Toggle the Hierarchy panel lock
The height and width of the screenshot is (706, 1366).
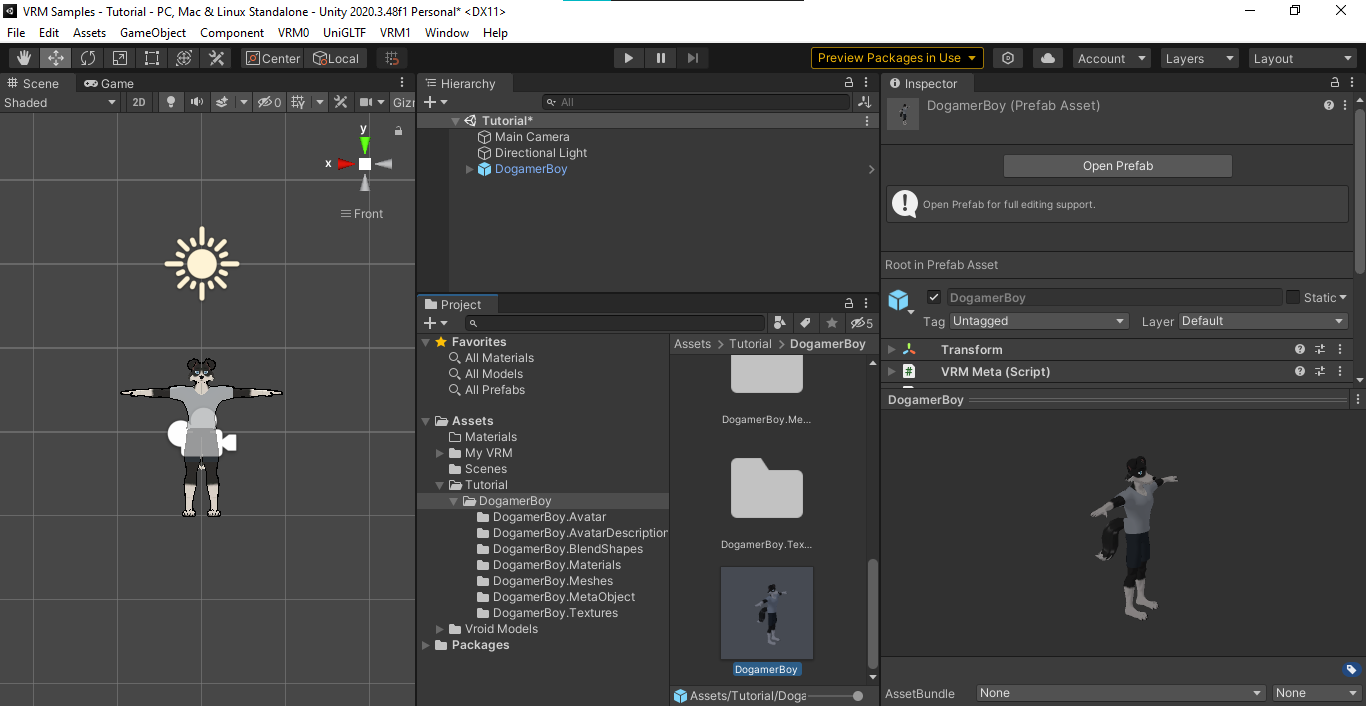[849, 83]
